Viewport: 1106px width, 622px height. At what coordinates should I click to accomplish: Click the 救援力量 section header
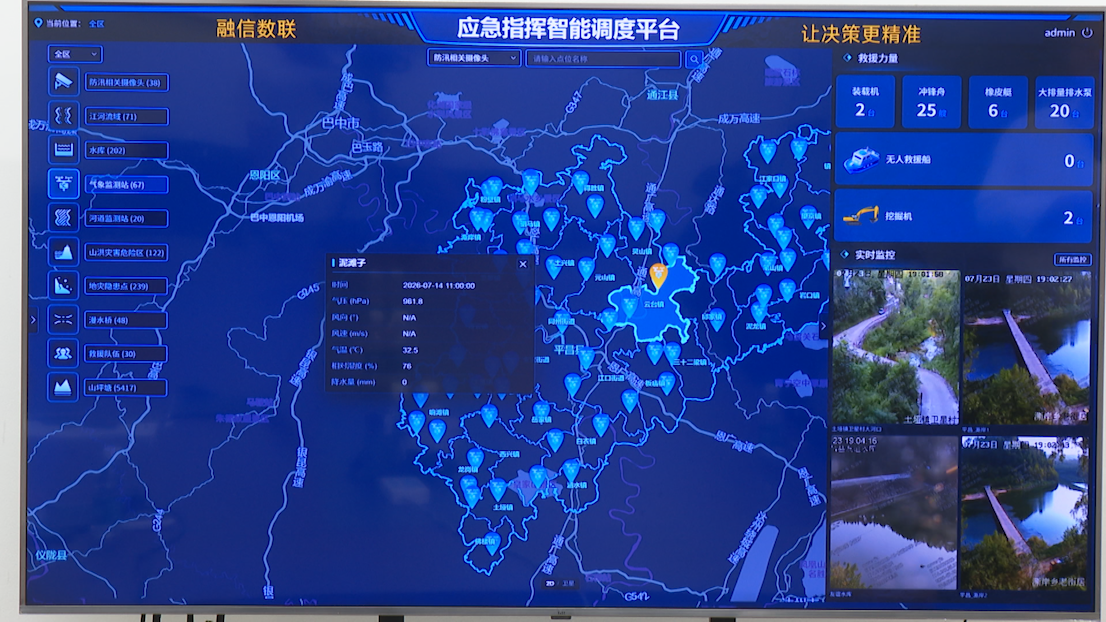click(877, 58)
